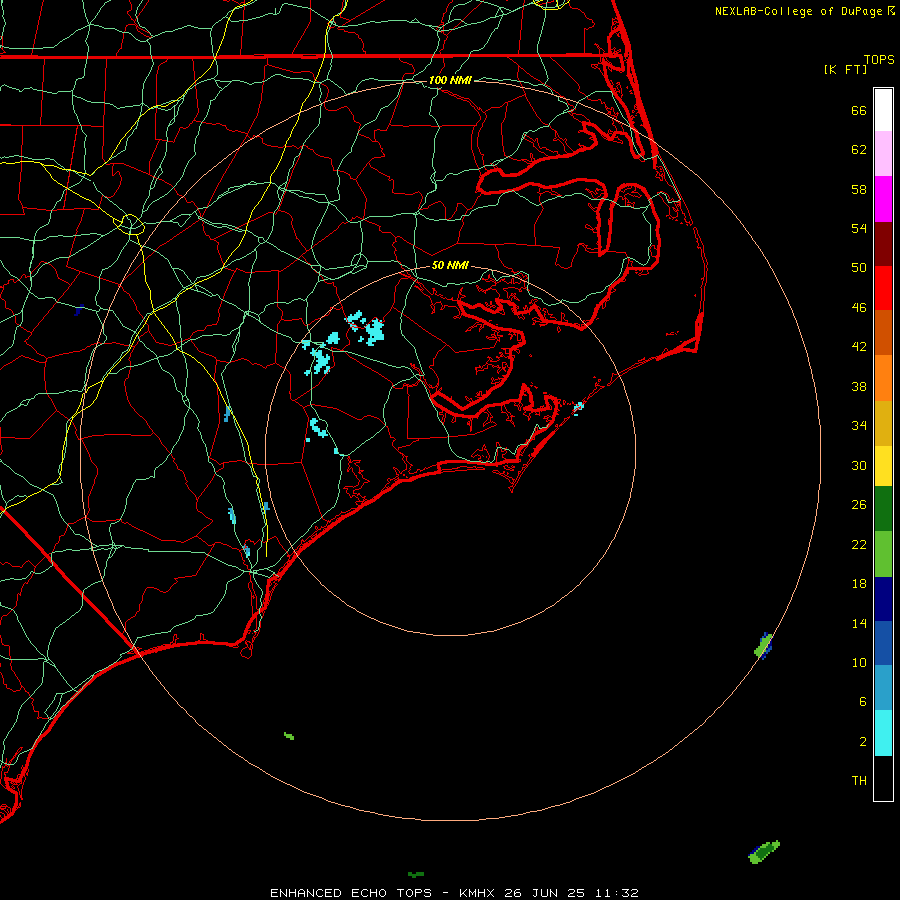The height and width of the screenshot is (900, 900).
Task: Click the magenta 58 kft legend swatch
Action: click(883, 199)
